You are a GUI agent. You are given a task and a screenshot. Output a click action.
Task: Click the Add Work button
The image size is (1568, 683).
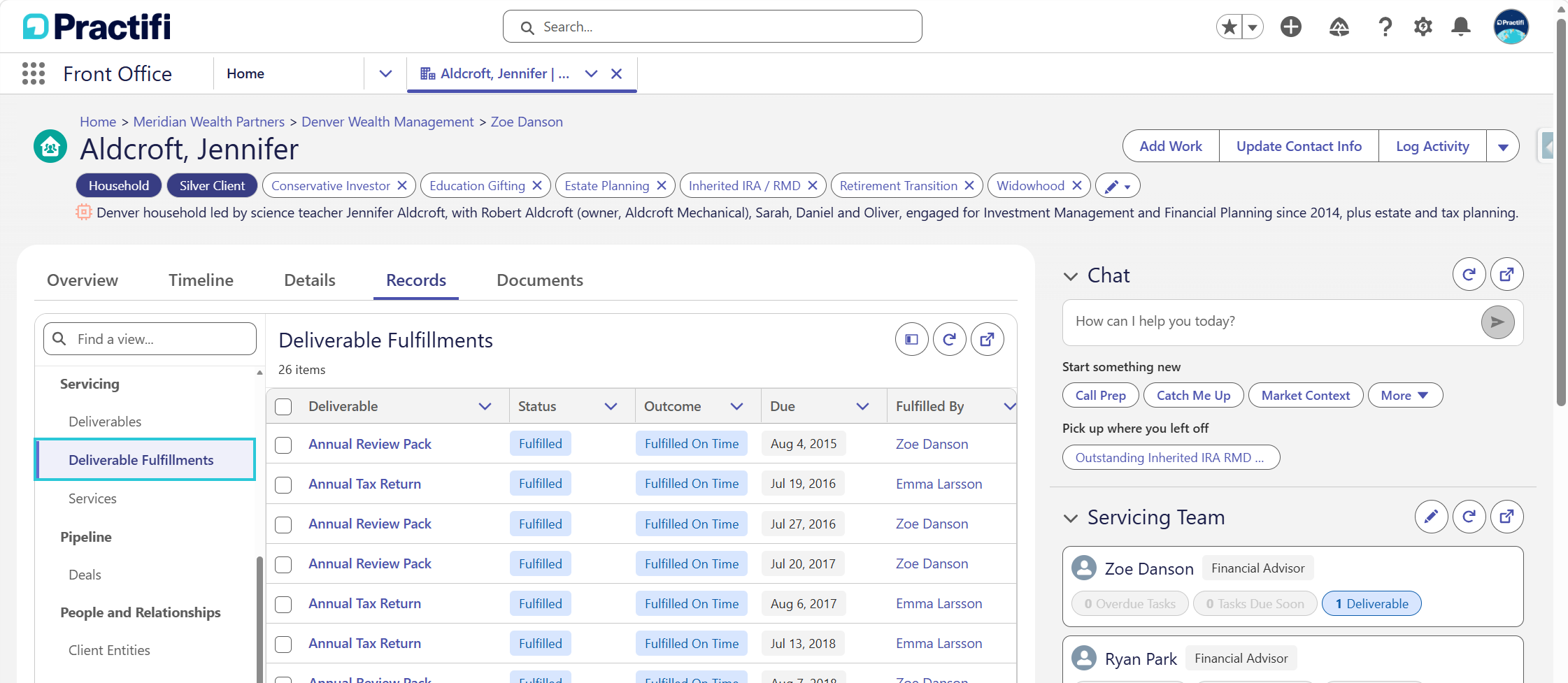coord(1171,146)
